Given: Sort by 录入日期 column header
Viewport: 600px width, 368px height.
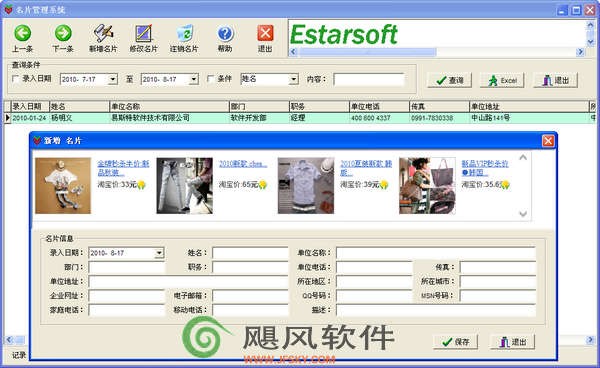Looking at the screenshot, I should [30, 106].
